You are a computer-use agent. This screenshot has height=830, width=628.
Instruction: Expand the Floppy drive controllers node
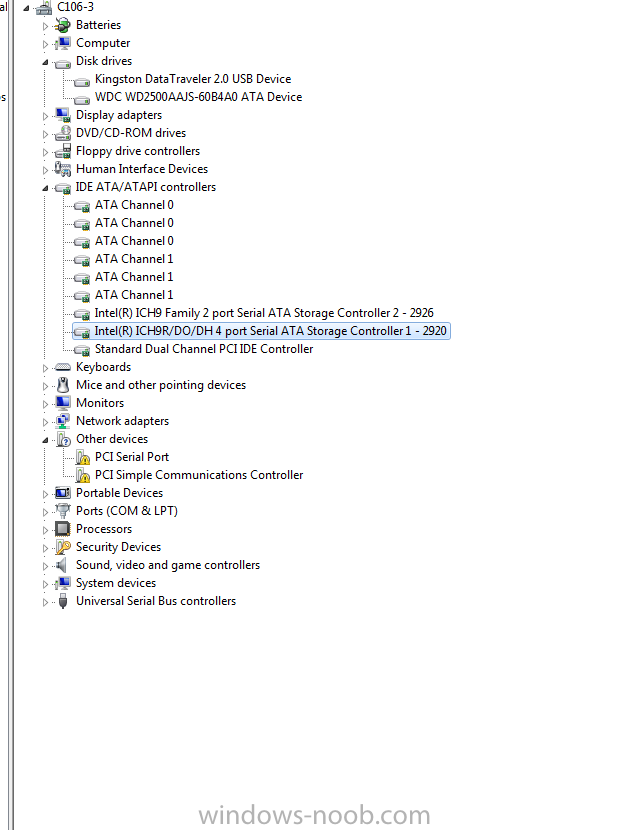45,152
